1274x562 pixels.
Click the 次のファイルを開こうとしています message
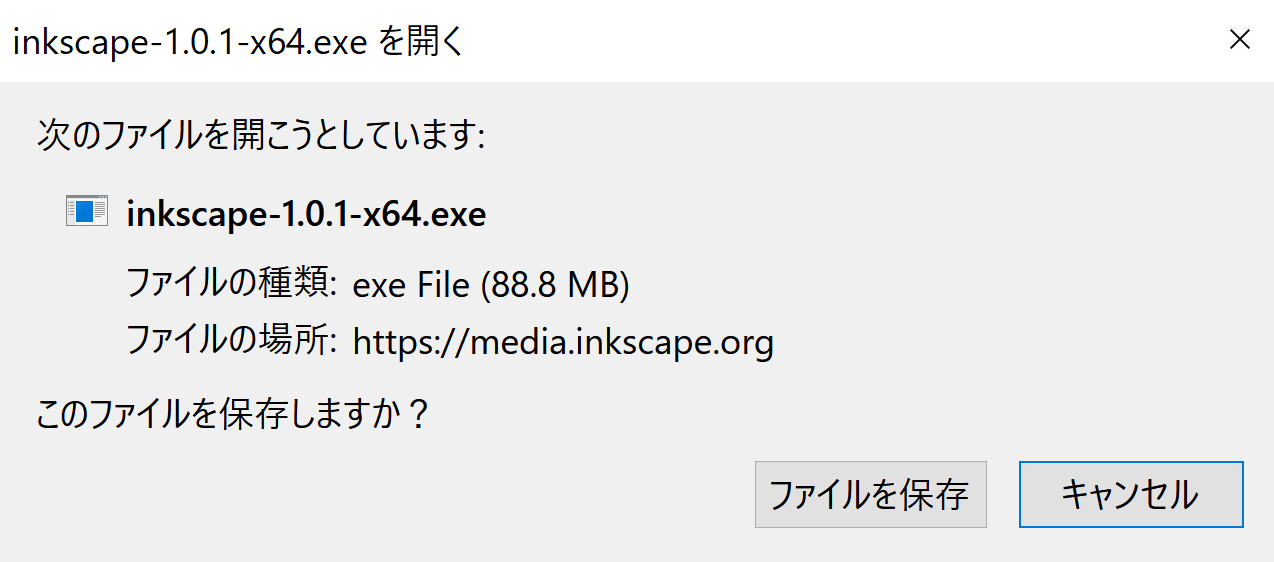click(x=261, y=135)
